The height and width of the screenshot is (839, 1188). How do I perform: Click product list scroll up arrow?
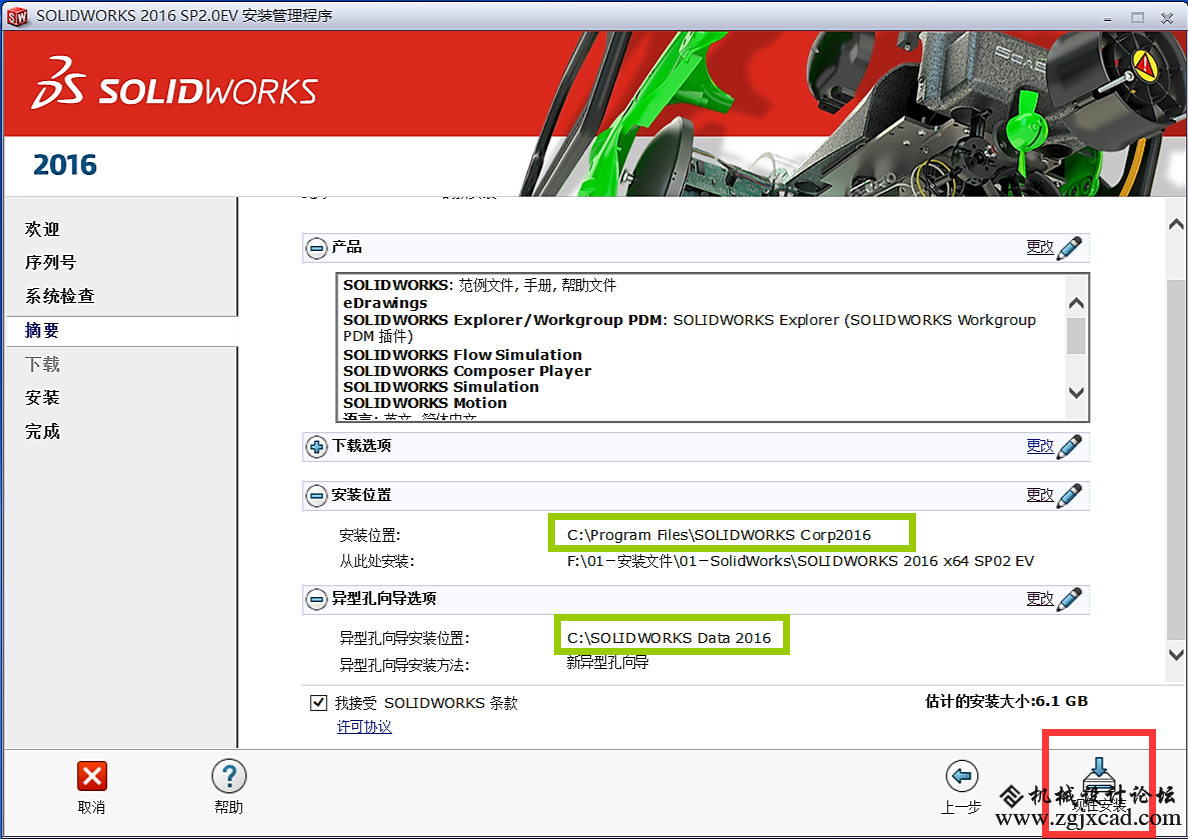[x=1076, y=303]
